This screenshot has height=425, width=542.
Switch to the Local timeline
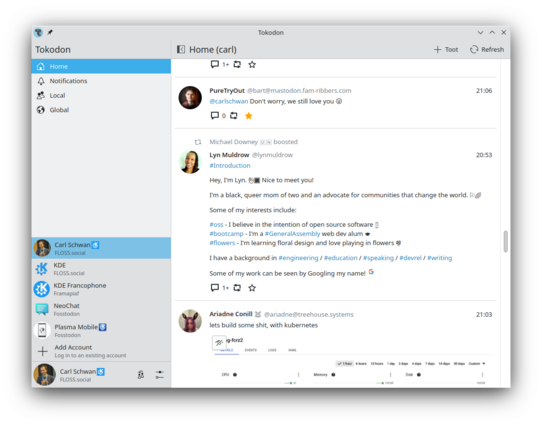point(101,95)
